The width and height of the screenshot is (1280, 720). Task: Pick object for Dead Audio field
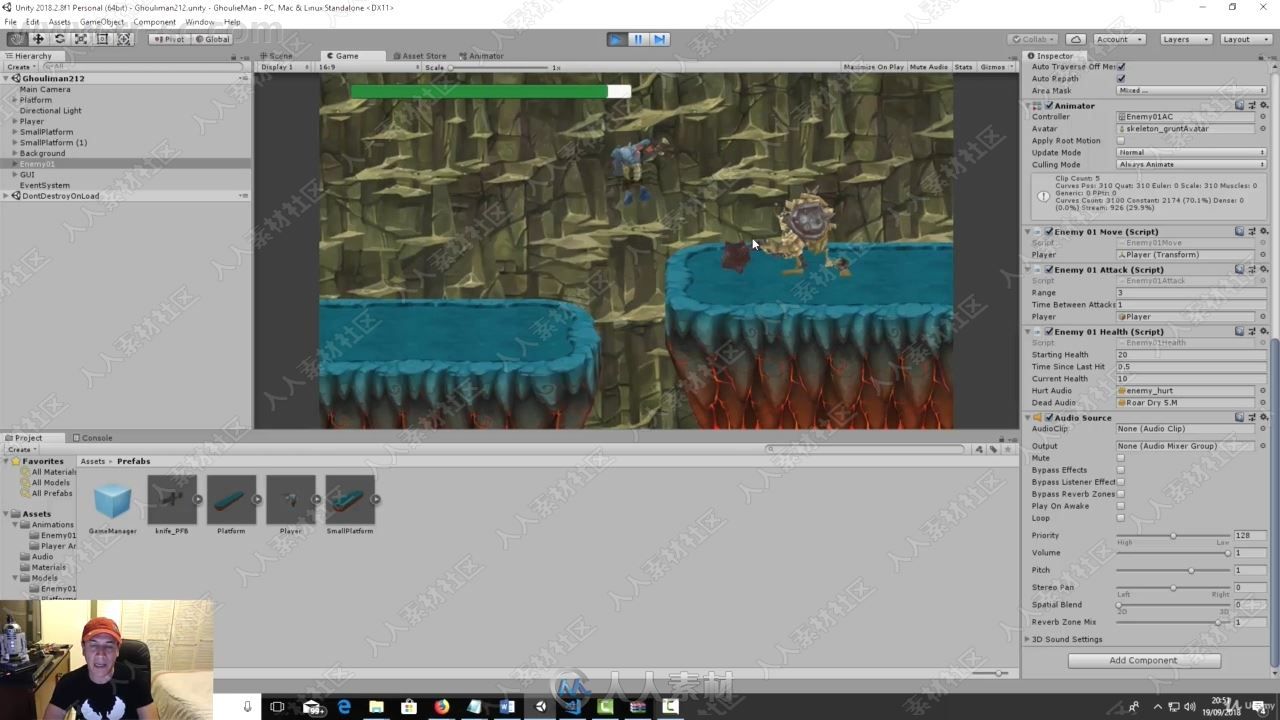click(x=1263, y=403)
